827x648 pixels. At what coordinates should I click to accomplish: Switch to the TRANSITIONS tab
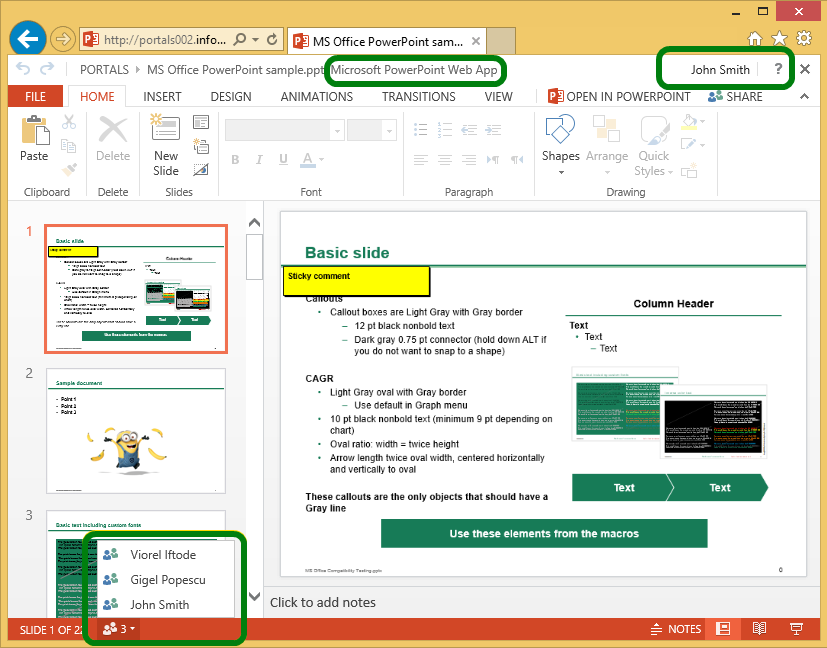click(419, 96)
